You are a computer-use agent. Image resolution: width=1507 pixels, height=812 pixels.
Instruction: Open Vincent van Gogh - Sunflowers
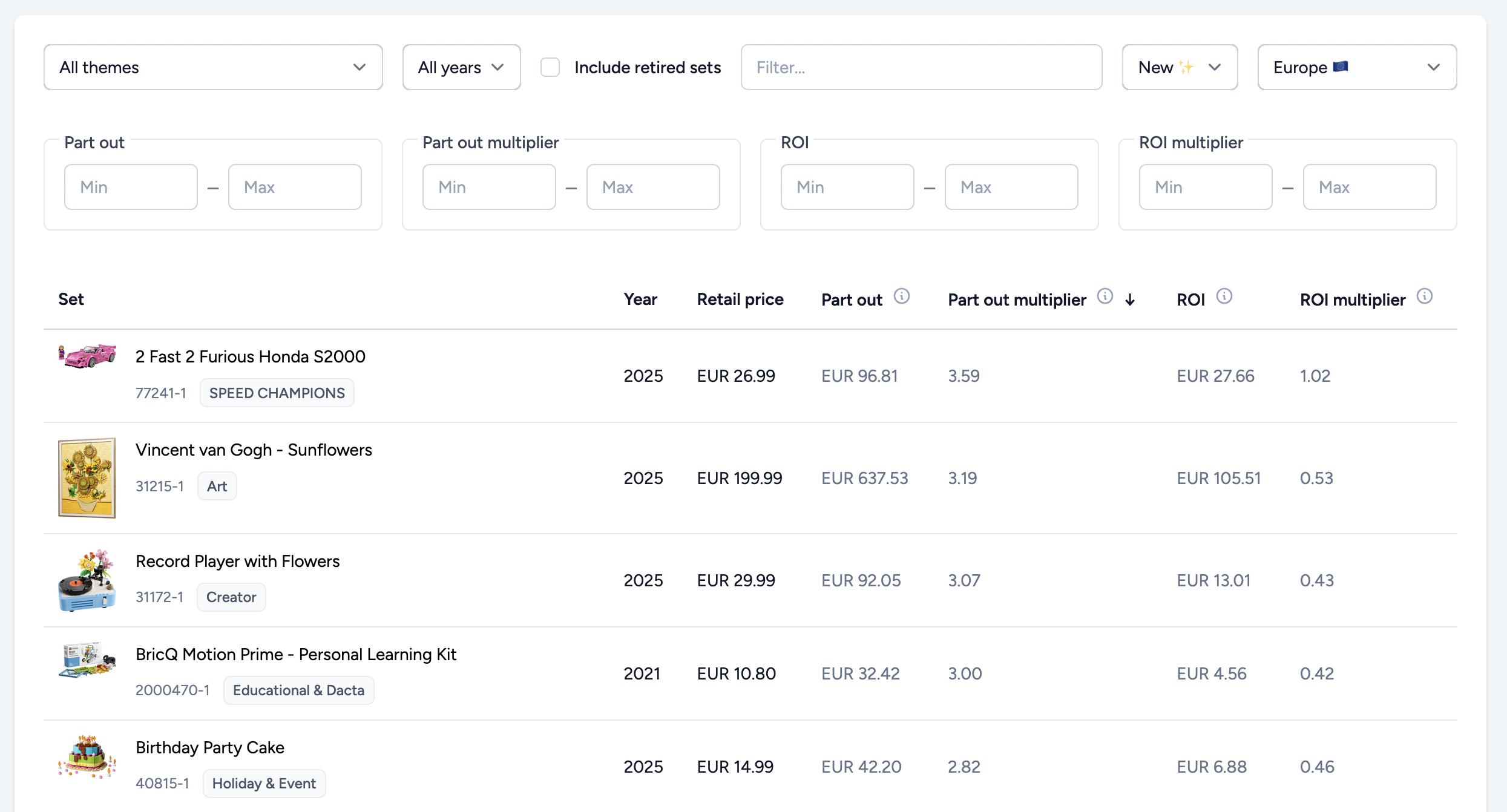coord(254,450)
